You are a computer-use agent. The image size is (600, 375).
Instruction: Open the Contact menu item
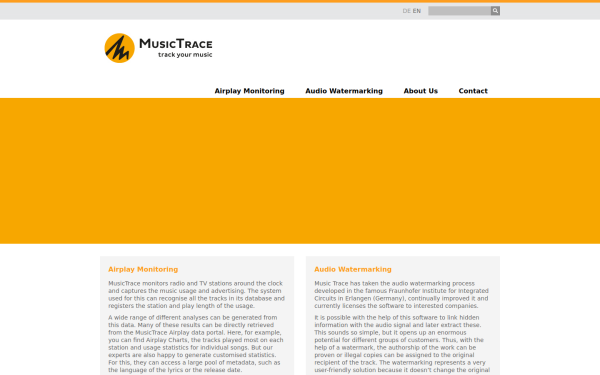click(x=473, y=91)
